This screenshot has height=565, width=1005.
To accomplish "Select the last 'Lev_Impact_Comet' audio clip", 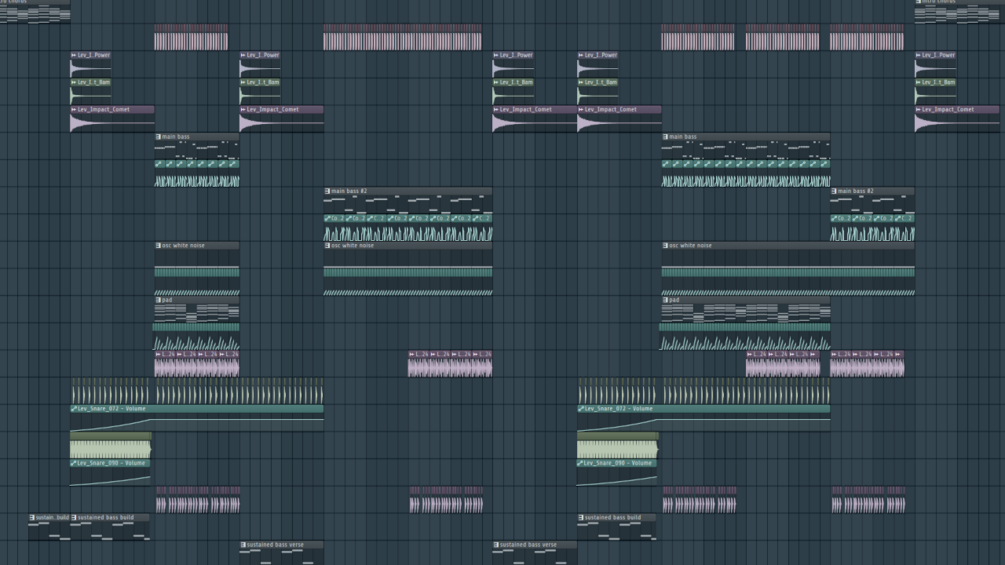I will click(957, 119).
